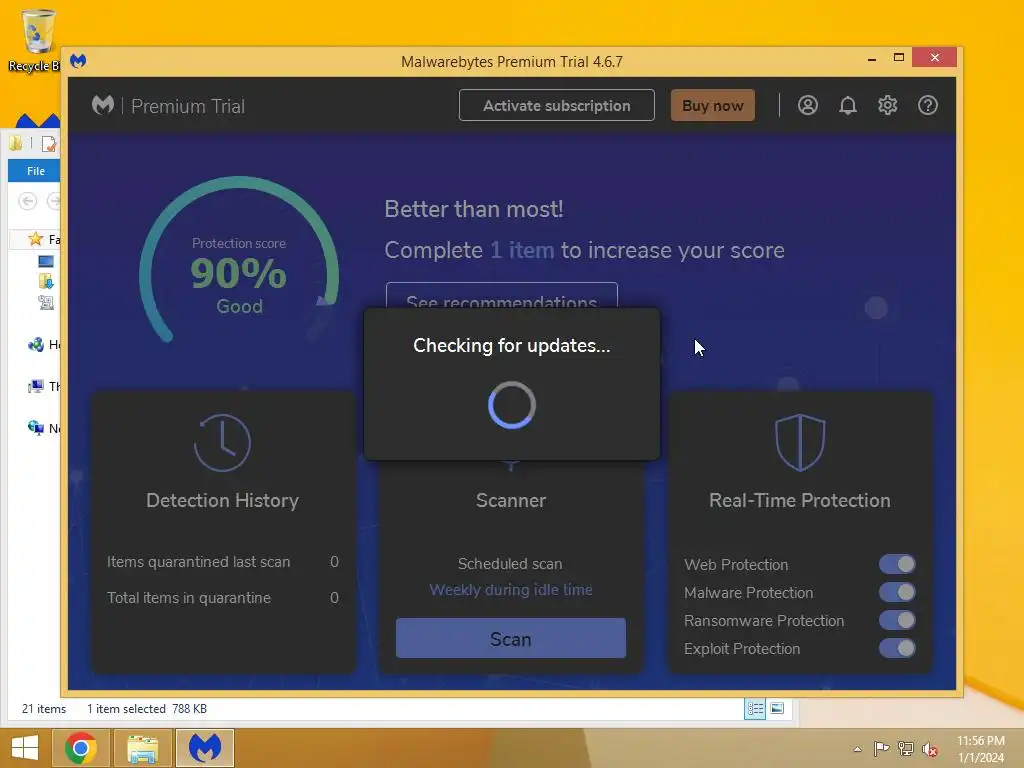Viewport: 1024px width, 768px height.
Task: Open the help question mark icon
Action: [927, 105]
